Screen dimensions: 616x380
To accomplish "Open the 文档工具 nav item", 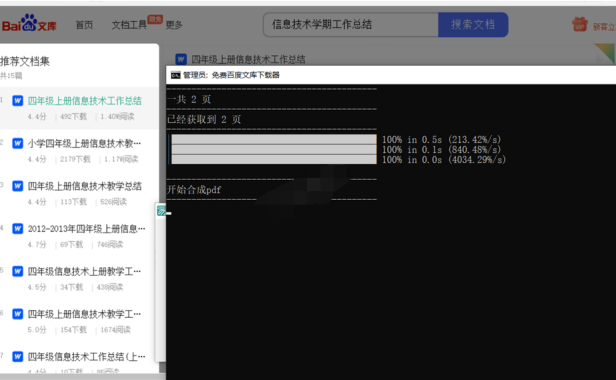I will 129,25.
